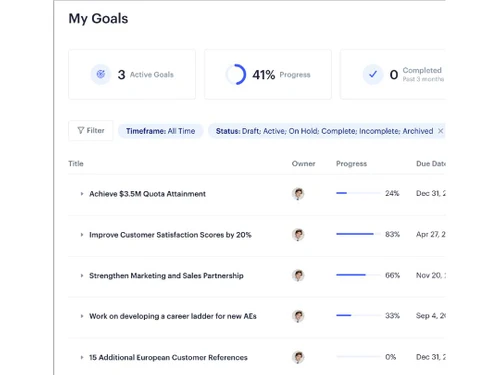The image size is (500, 375).
Task: Click the 83% progress bar
Action: pyautogui.click(x=358, y=234)
